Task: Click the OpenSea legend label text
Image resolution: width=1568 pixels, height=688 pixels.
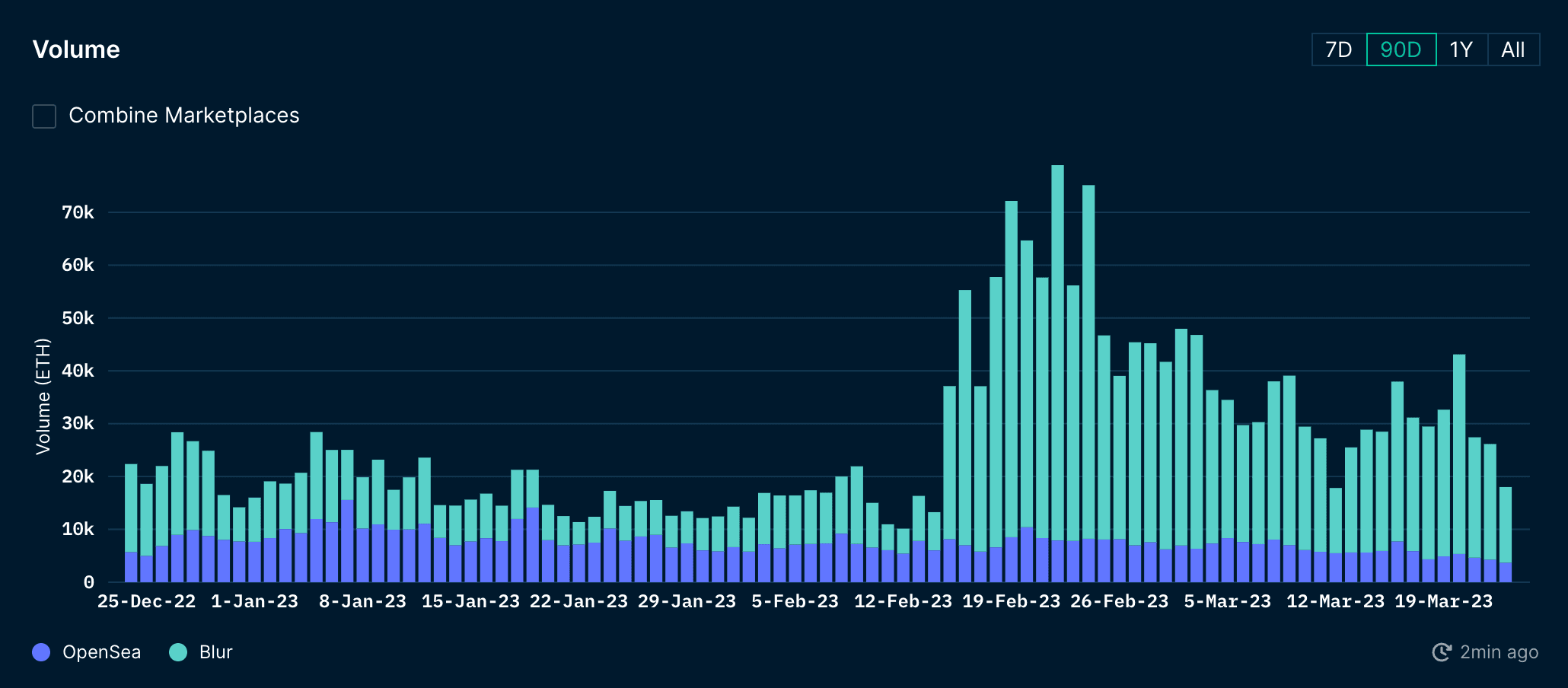Action: (103, 652)
